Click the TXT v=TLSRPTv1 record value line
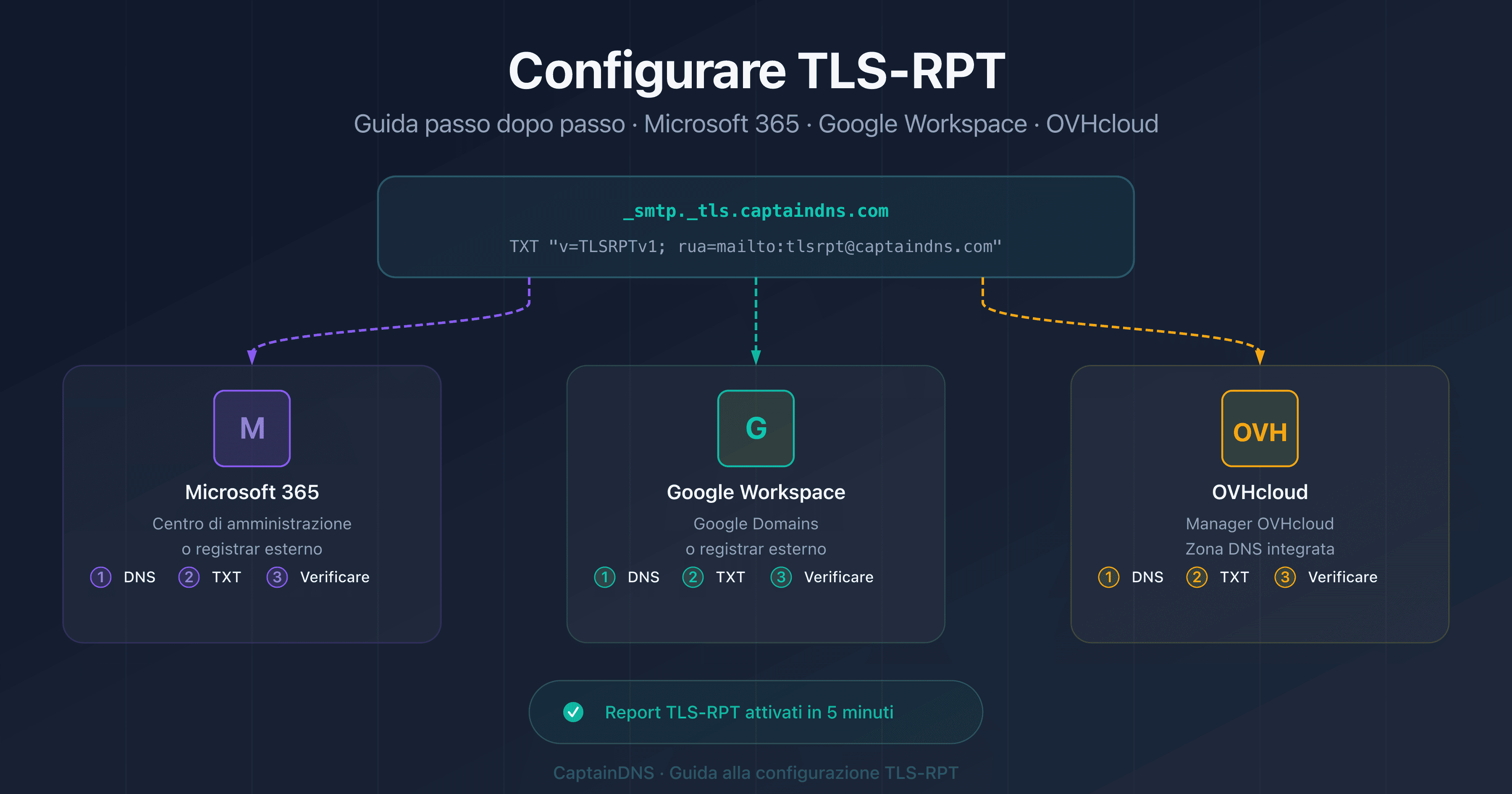This screenshot has height=794, width=1512. (756, 246)
